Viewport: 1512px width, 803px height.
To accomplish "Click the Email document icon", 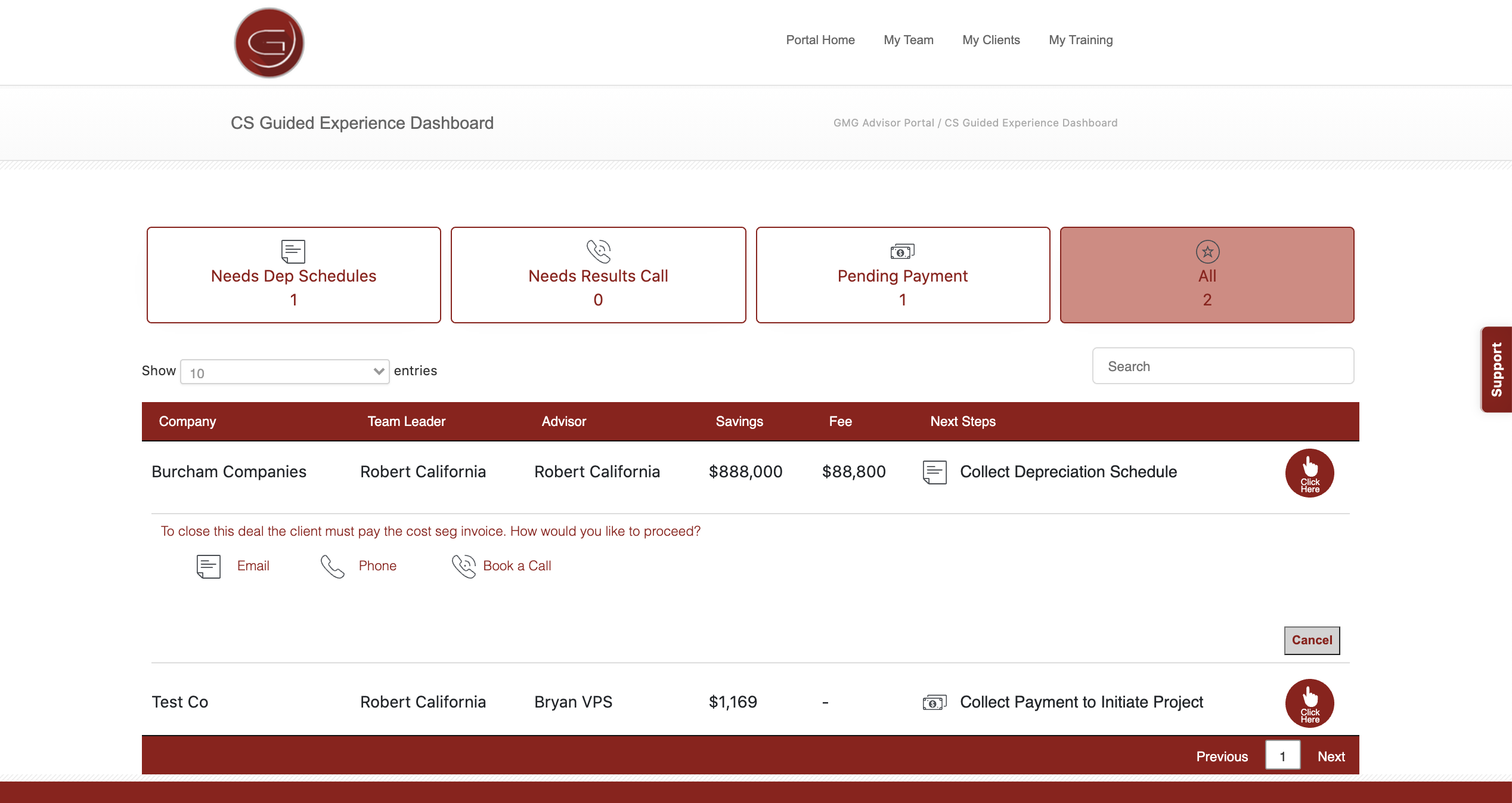I will pyautogui.click(x=209, y=566).
